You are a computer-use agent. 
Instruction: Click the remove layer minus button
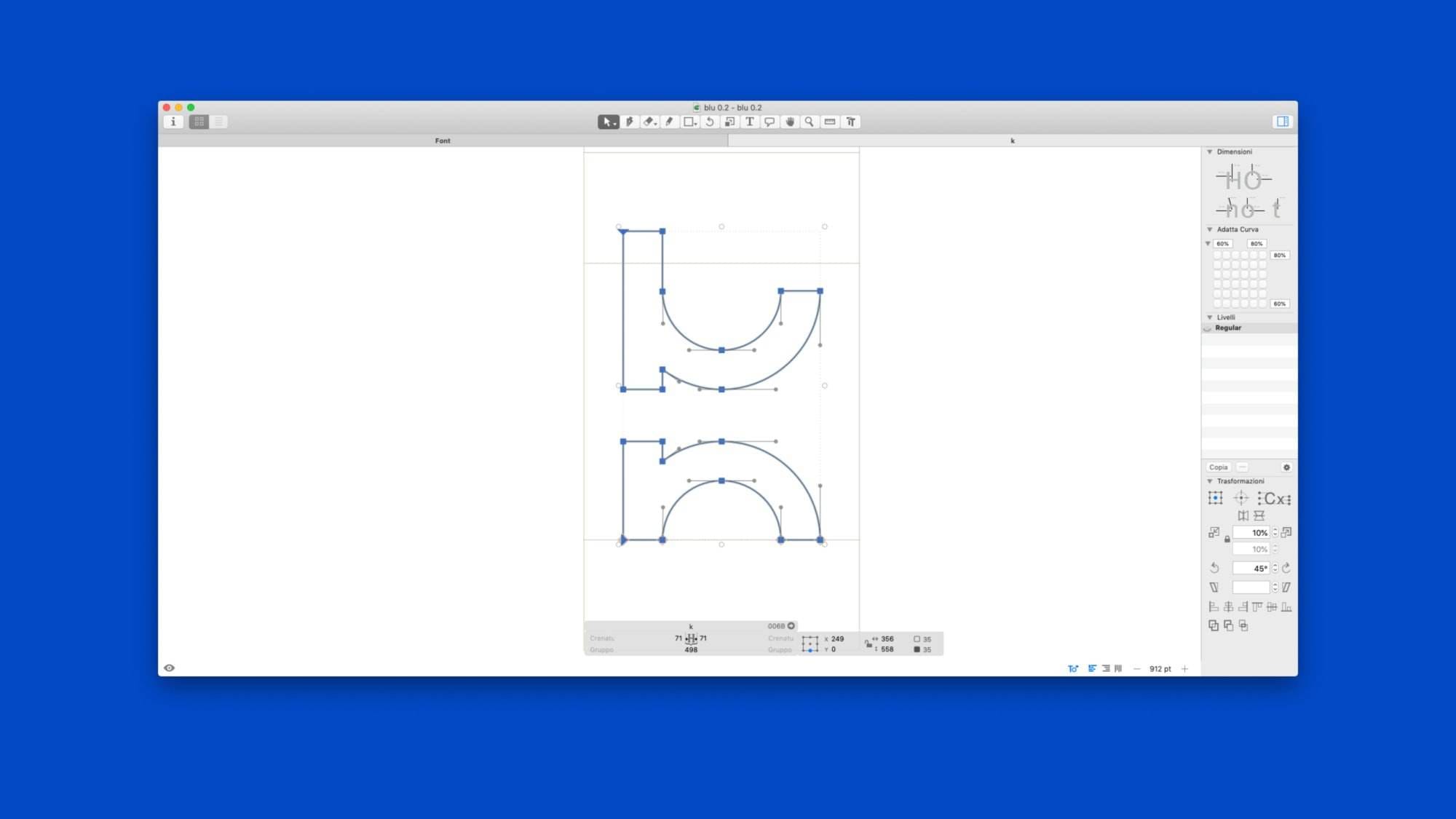pyautogui.click(x=1242, y=467)
